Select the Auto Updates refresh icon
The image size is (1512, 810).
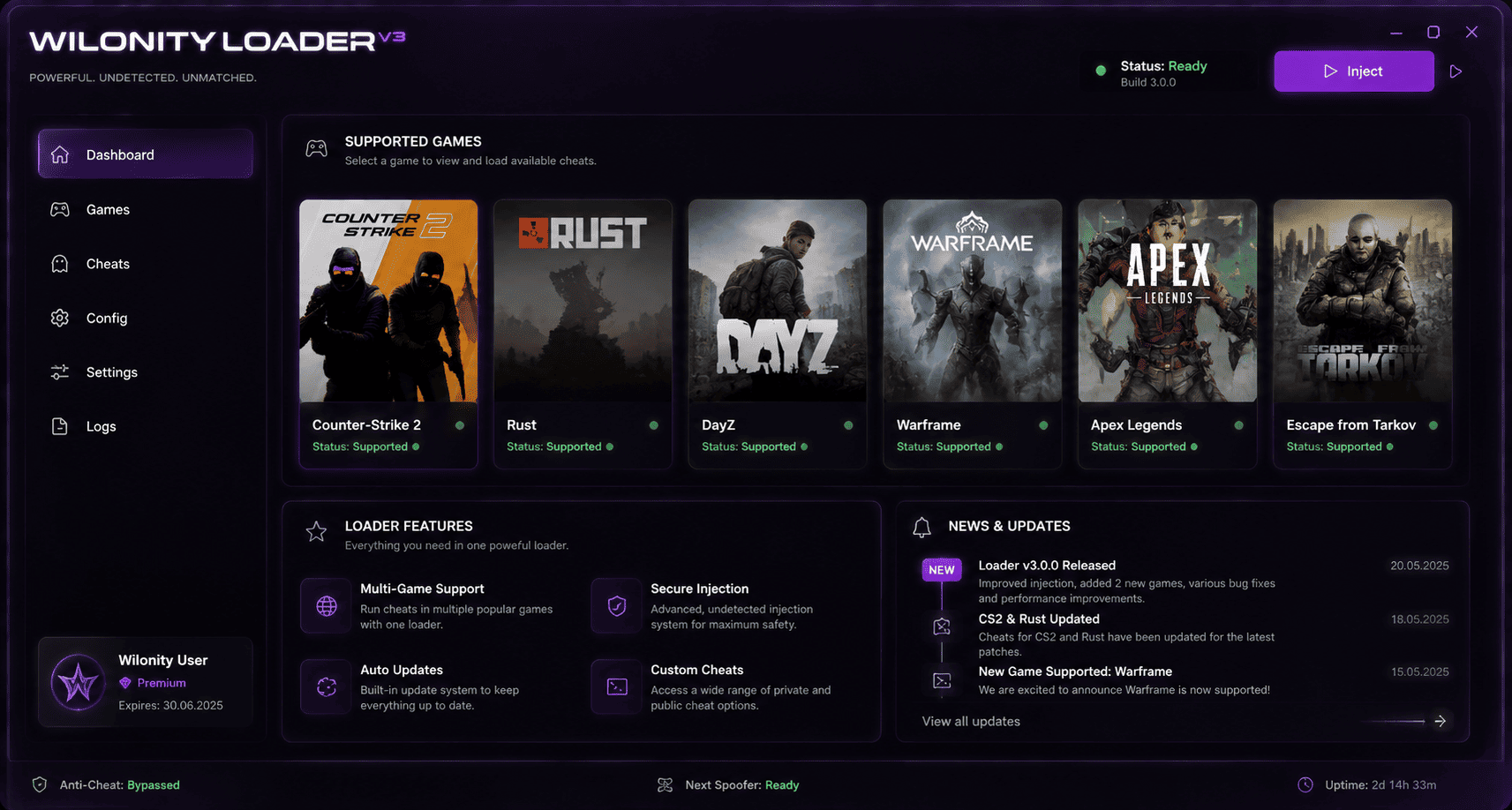pyautogui.click(x=327, y=686)
